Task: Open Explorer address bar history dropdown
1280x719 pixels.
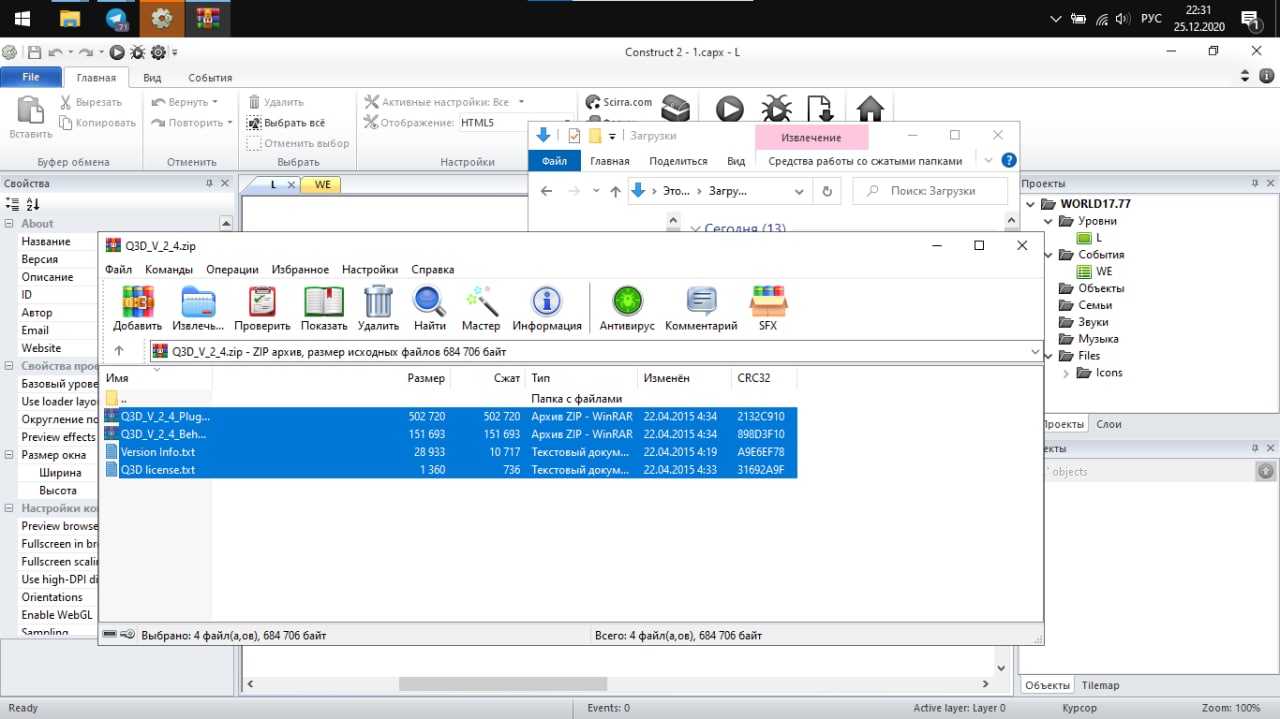Action: pos(798,191)
